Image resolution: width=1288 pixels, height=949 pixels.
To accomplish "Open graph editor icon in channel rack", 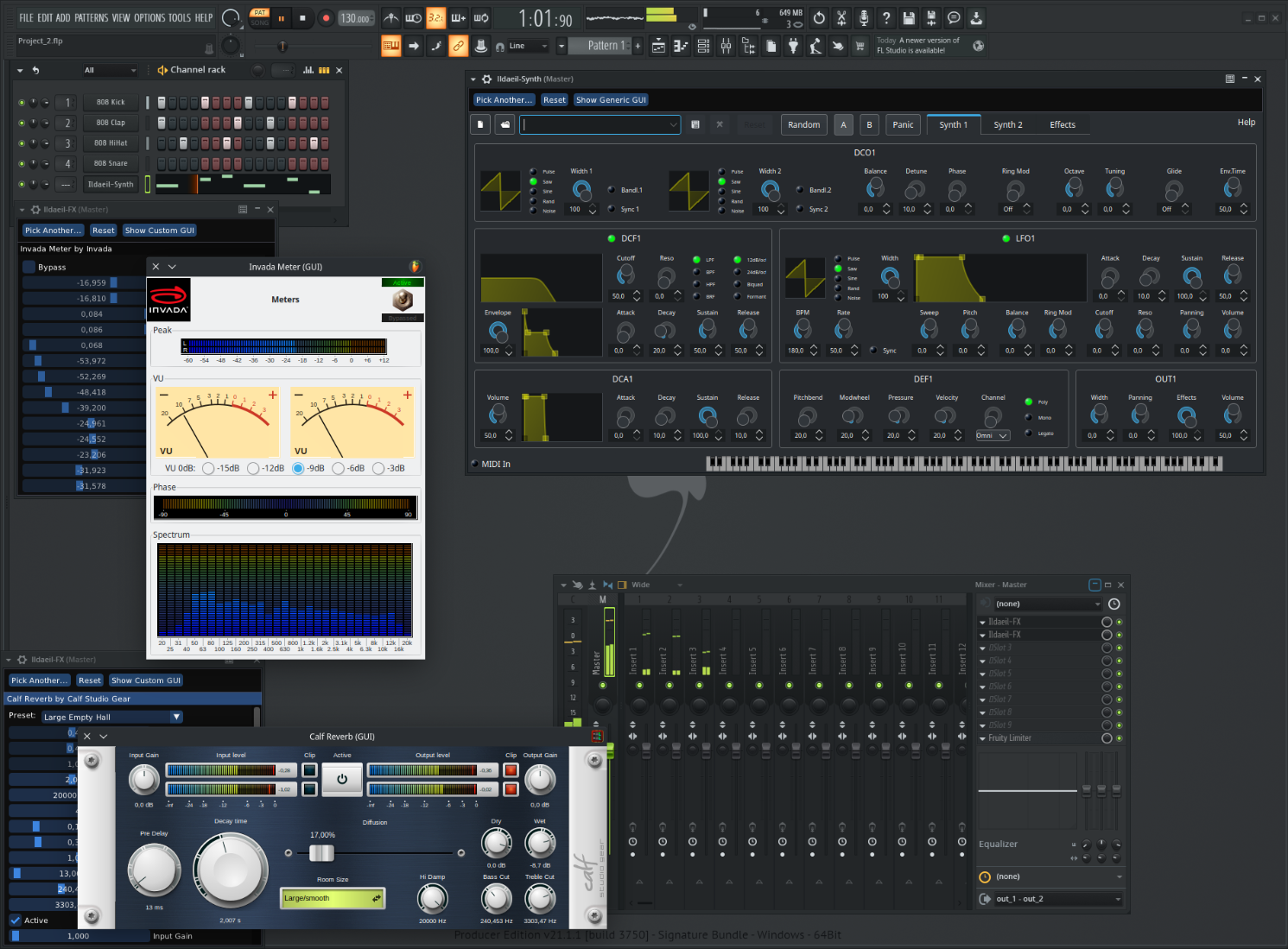I will pyautogui.click(x=308, y=70).
